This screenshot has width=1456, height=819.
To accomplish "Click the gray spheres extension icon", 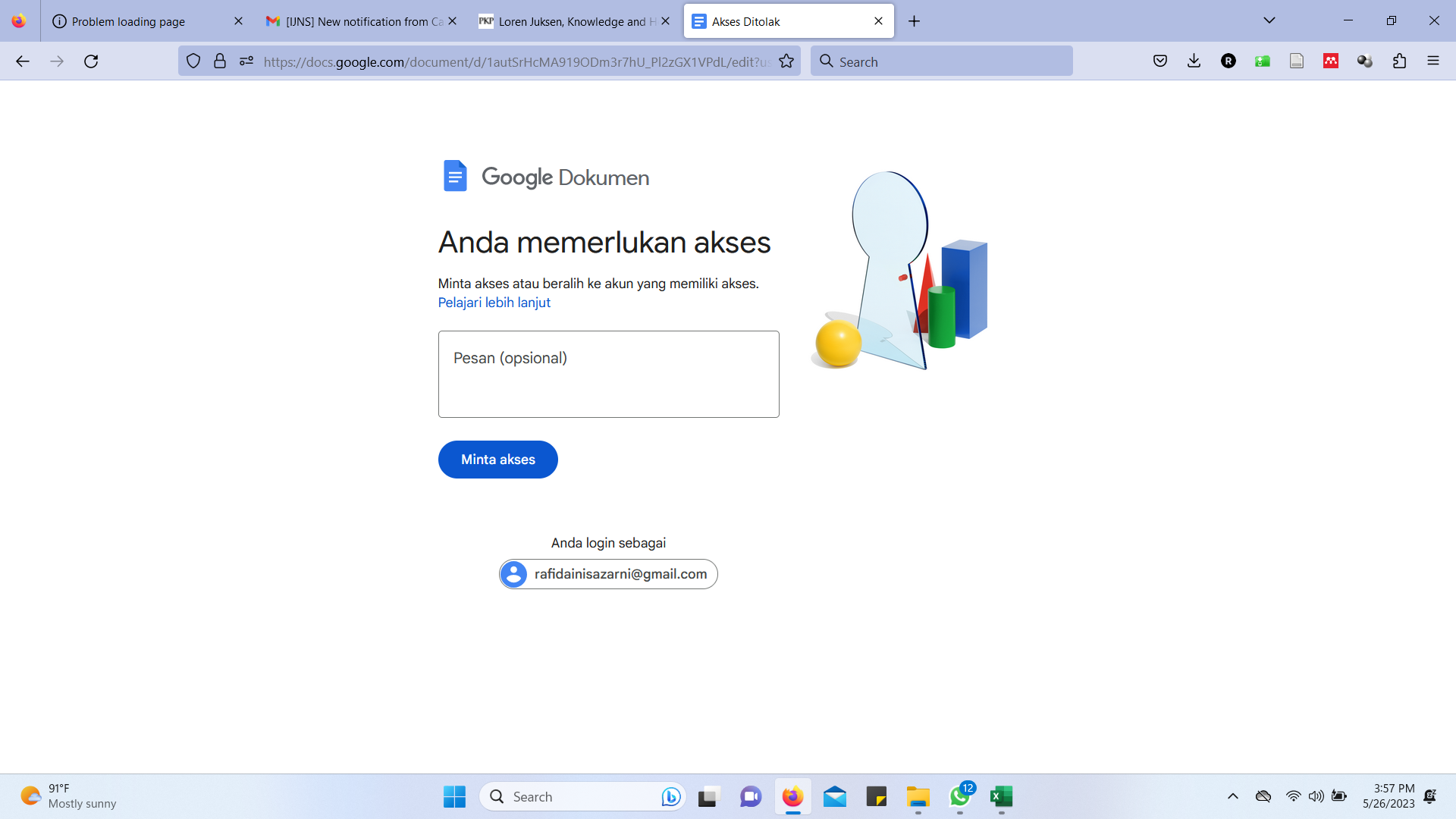I will coord(1365,61).
